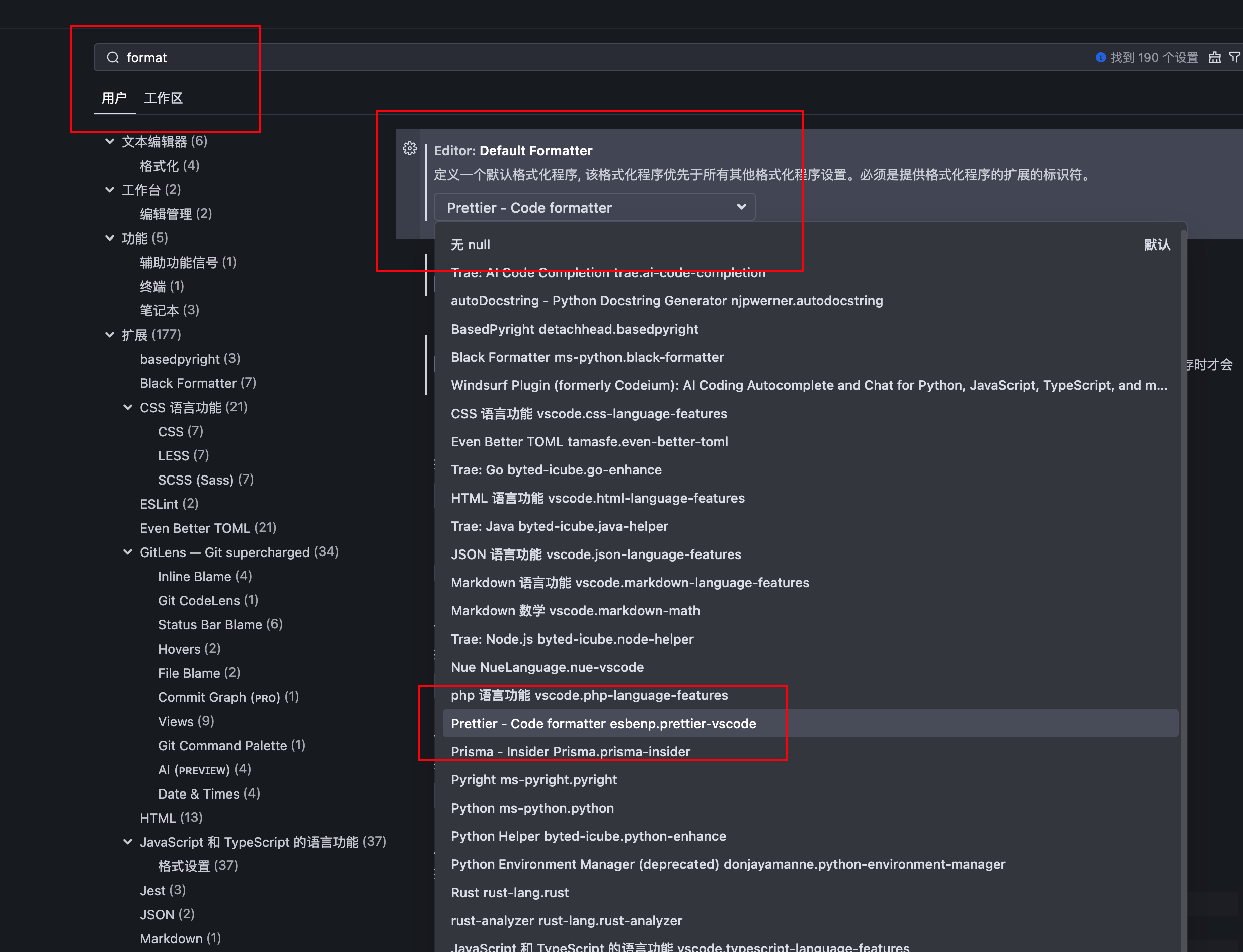This screenshot has width=1243, height=952.
Task: Collapse the 扩展 tree group
Action: pos(110,334)
